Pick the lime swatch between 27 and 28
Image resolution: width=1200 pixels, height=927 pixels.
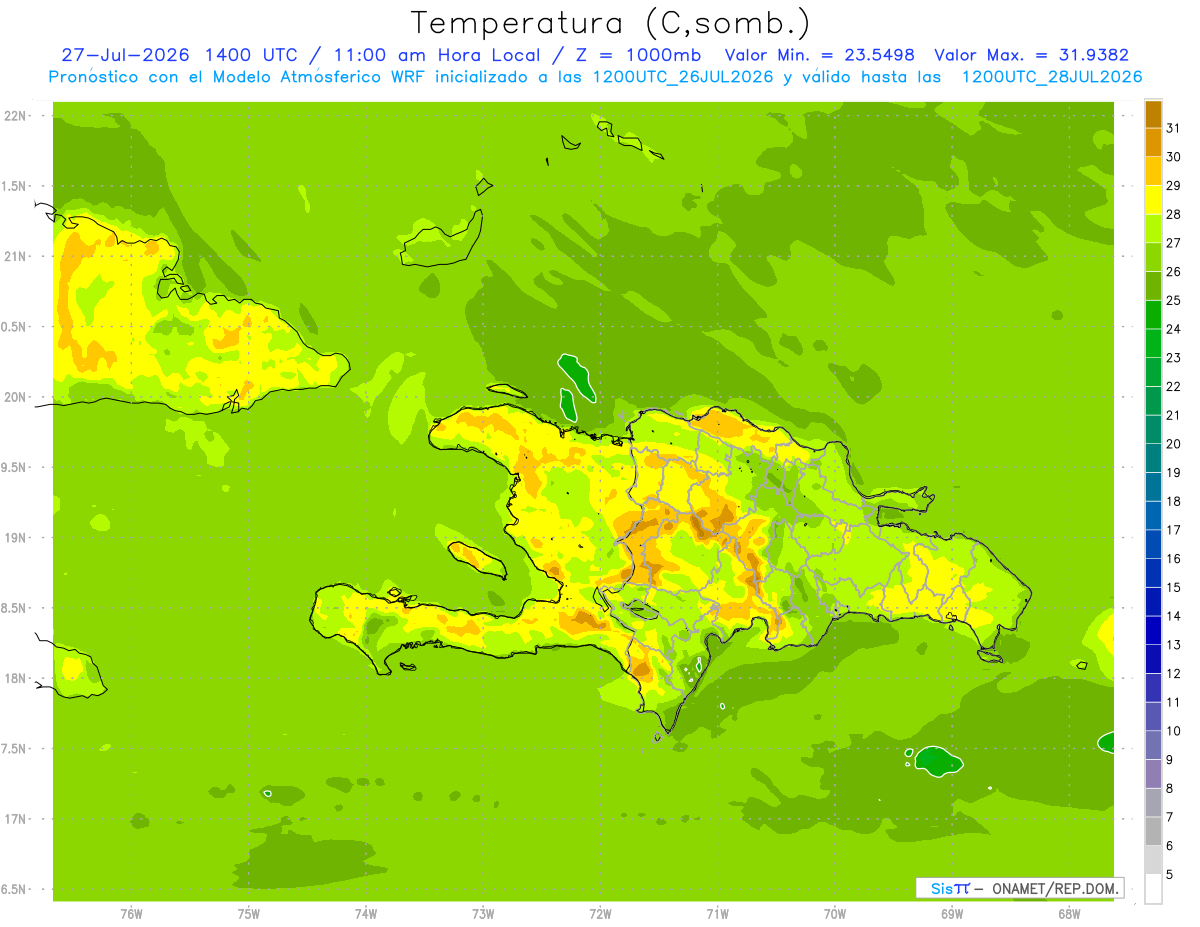[1153, 228]
